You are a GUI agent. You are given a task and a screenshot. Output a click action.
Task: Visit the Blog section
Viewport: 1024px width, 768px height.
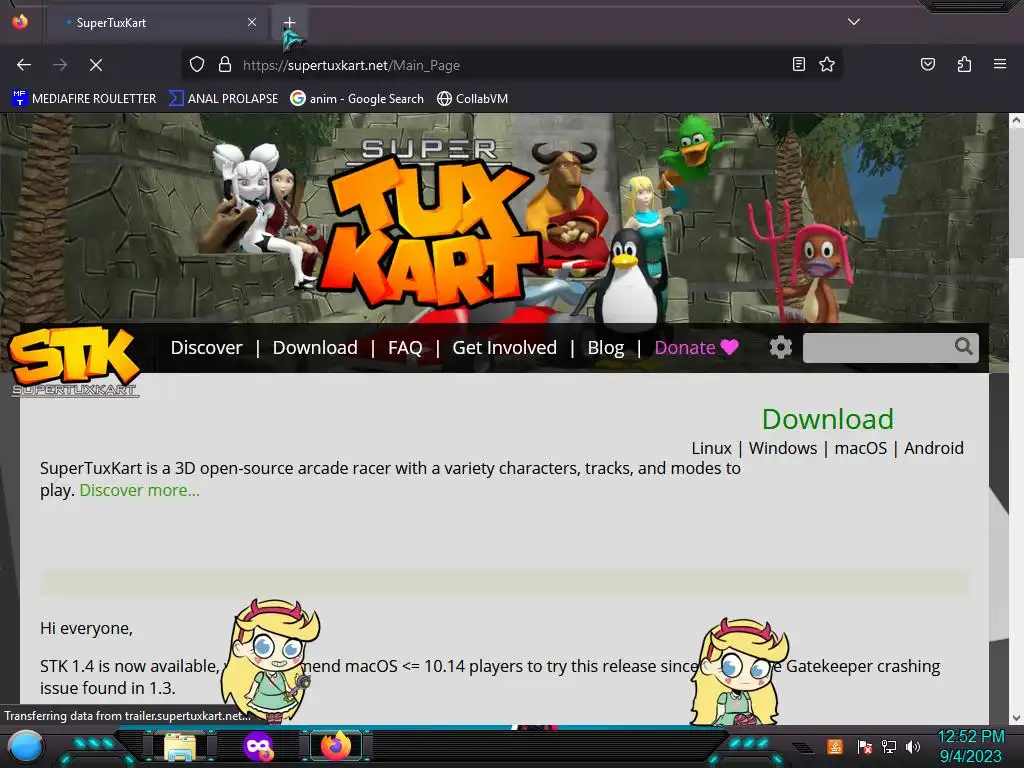point(605,347)
